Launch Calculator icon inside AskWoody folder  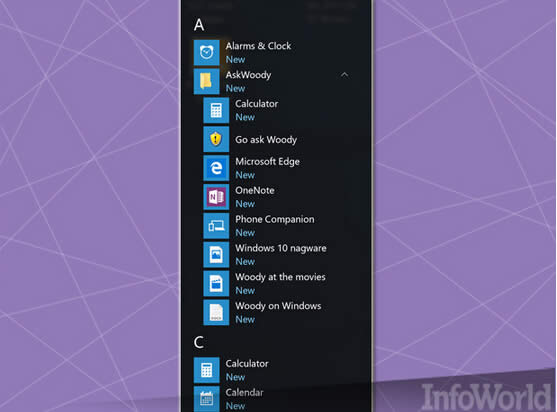click(x=216, y=110)
